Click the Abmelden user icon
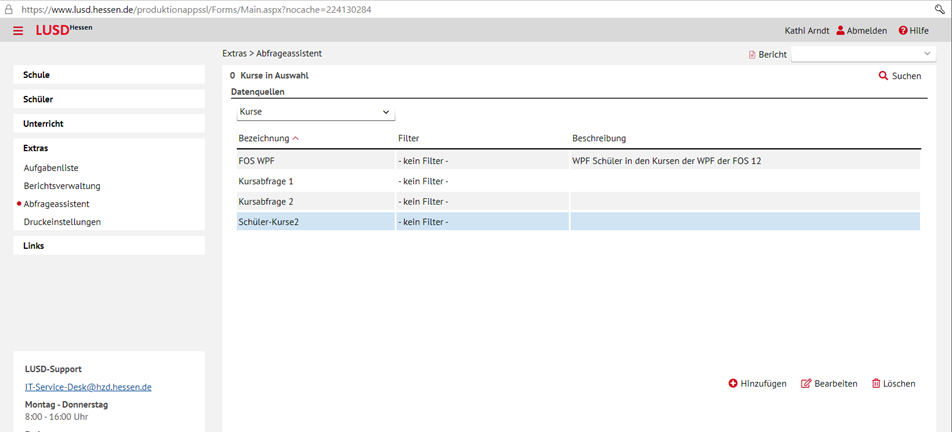Viewport: 952px width, 432px height. [840, 30]
